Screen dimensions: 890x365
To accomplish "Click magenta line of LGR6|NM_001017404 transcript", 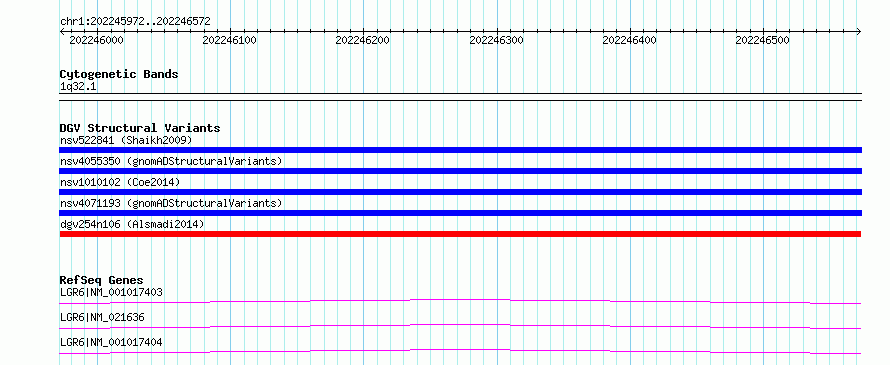I will point(460,351).
